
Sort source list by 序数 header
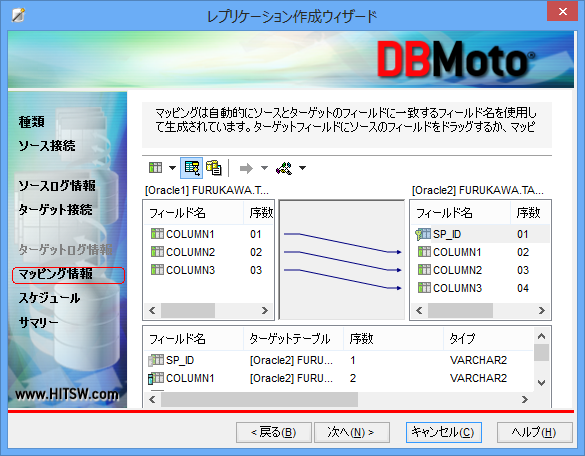click(x=259, y=213)
